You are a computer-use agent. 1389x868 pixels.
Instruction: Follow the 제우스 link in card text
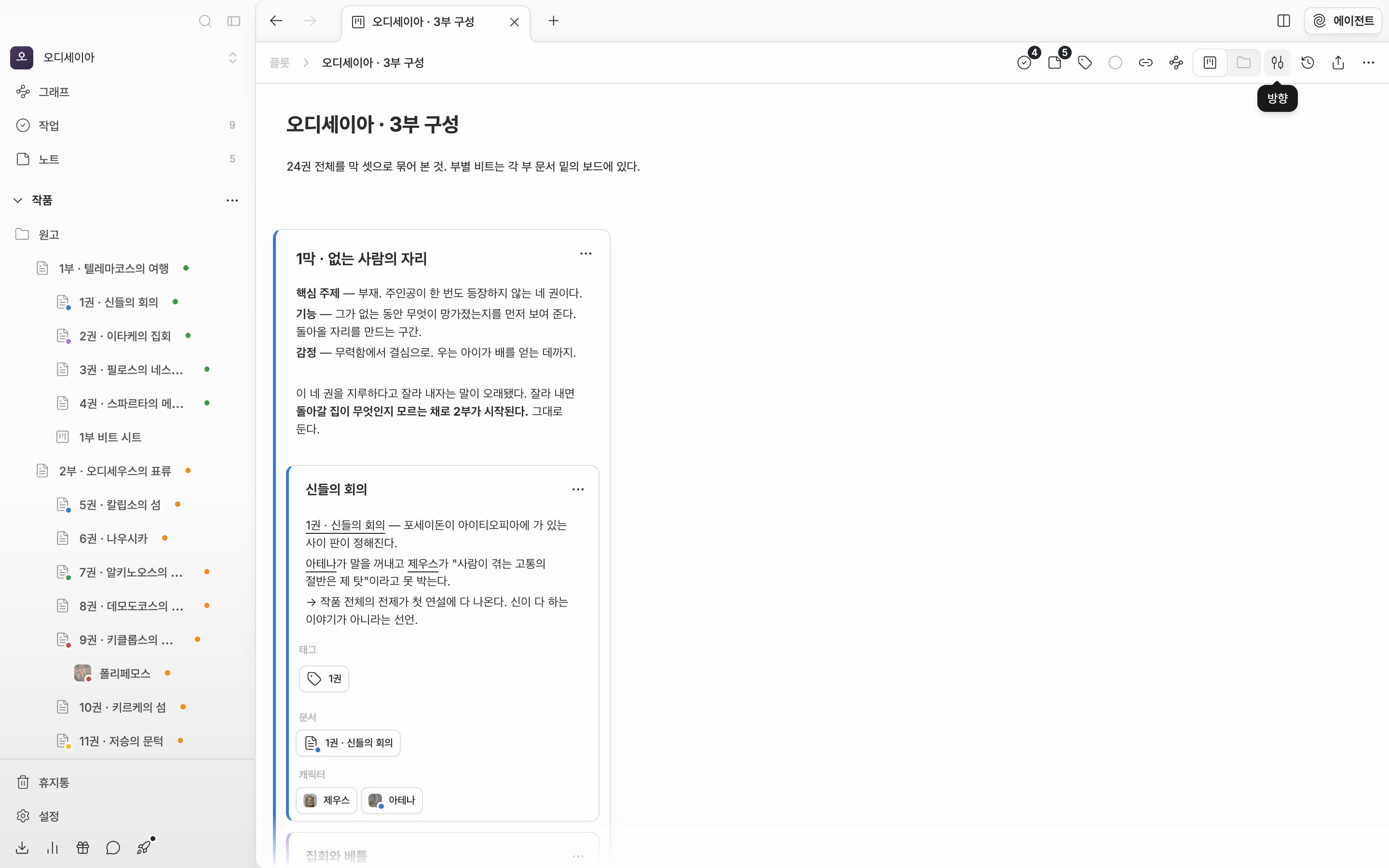tap(423, 563)
